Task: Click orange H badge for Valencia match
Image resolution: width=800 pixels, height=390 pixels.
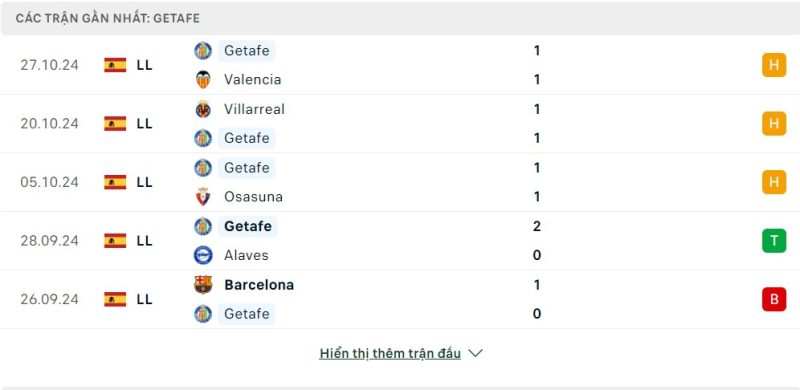Action: click(774, 65)
